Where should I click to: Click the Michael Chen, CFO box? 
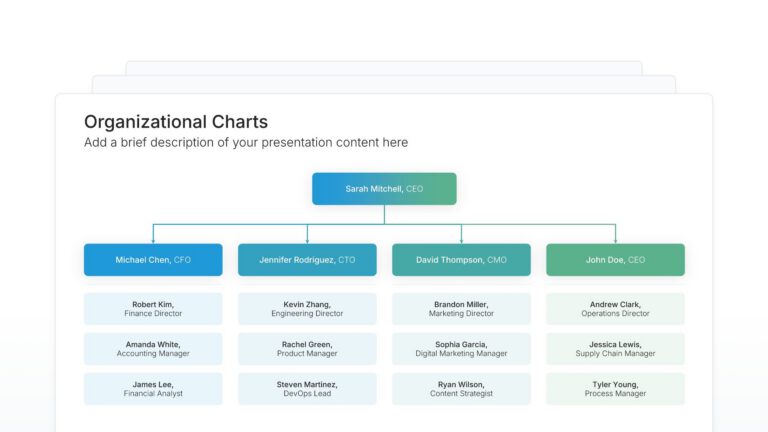pyautogui.click(x=153, y=260)
